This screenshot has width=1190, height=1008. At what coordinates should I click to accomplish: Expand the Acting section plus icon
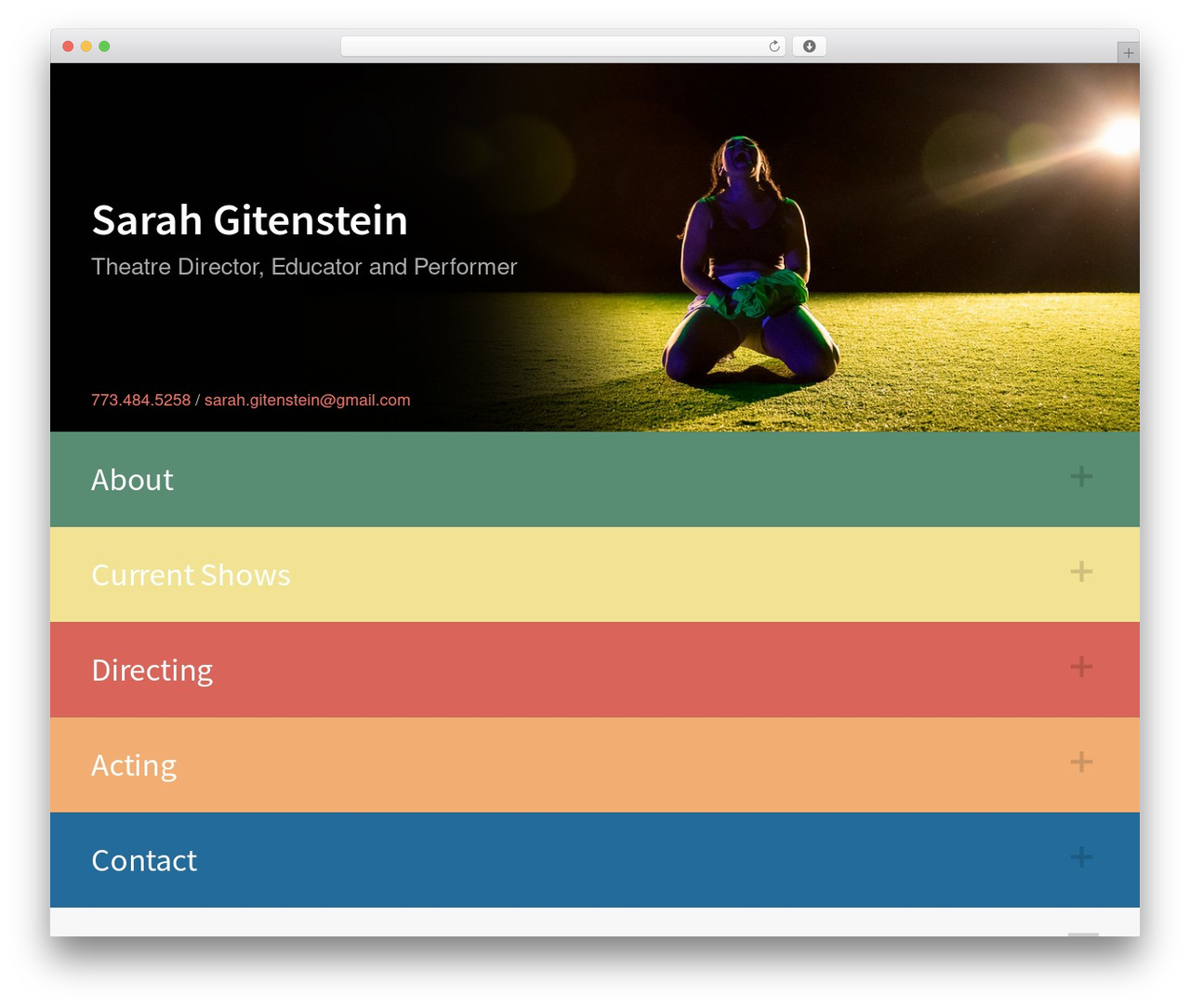(1081, 762)
